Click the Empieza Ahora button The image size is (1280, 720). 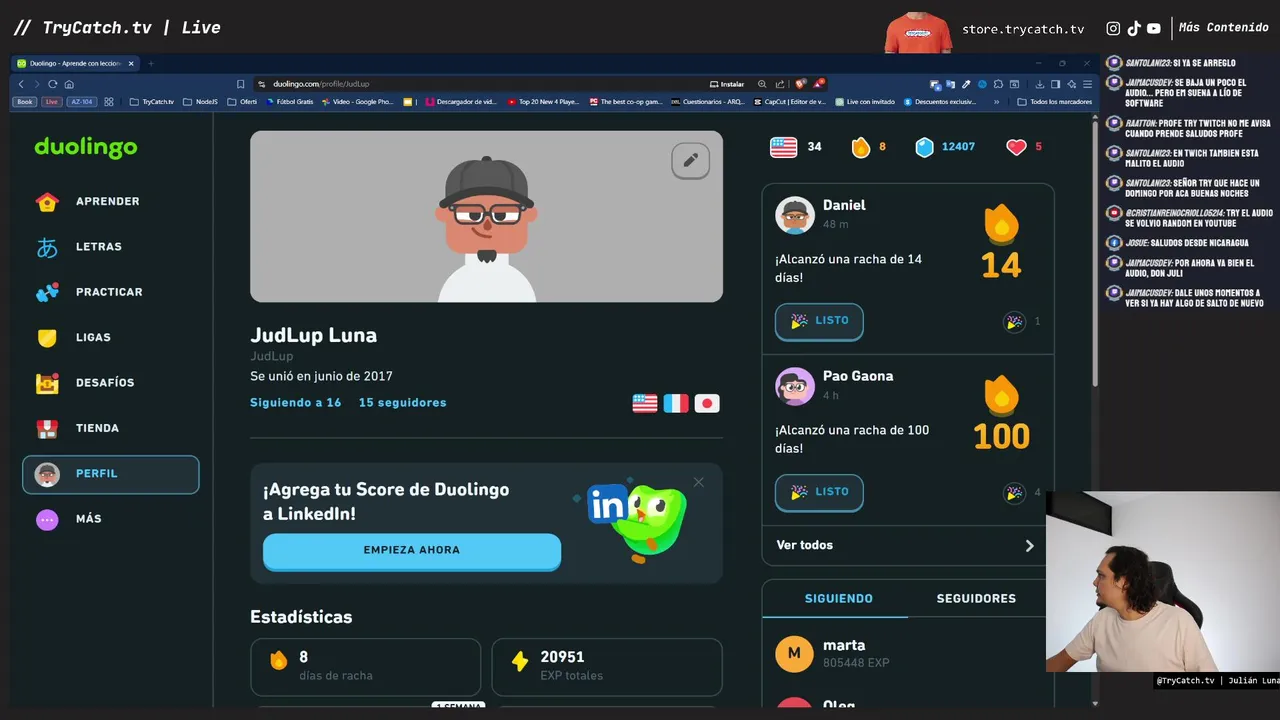coord(412,551)
